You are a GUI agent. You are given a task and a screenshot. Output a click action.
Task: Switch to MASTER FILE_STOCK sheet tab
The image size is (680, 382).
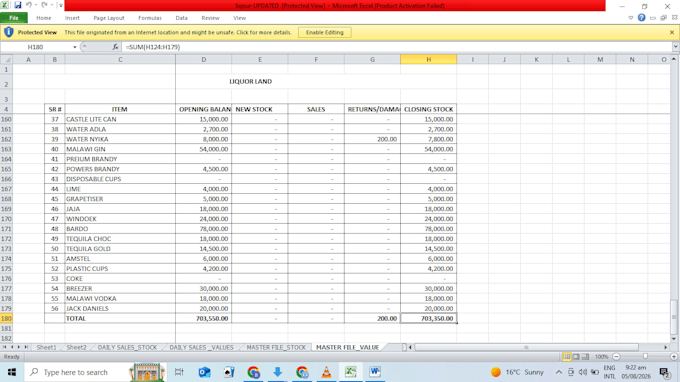pos(276,347)
